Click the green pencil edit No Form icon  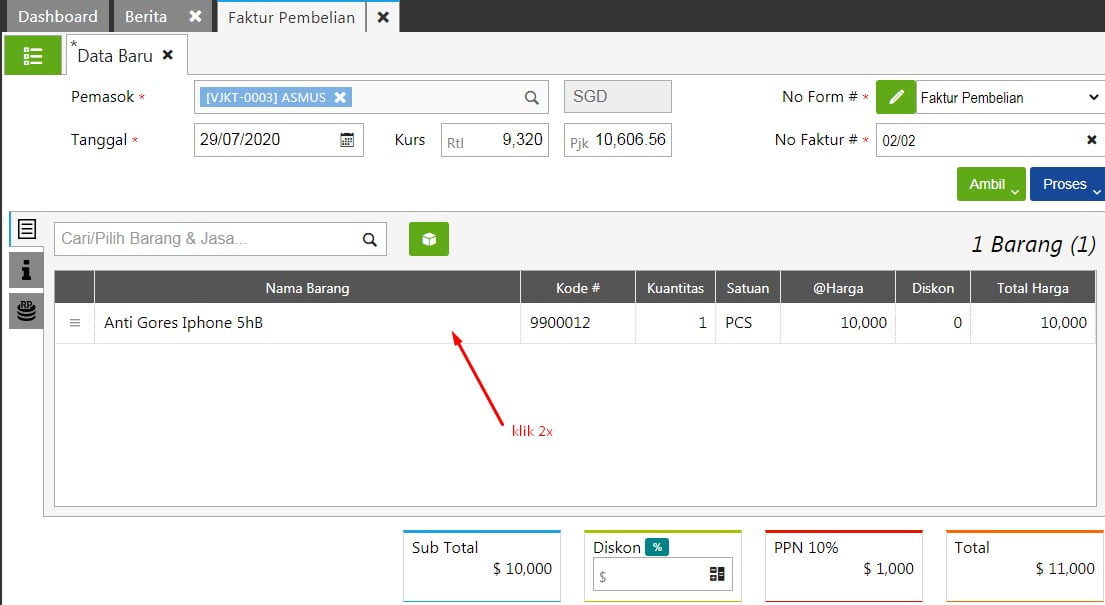tap(896, 97)
